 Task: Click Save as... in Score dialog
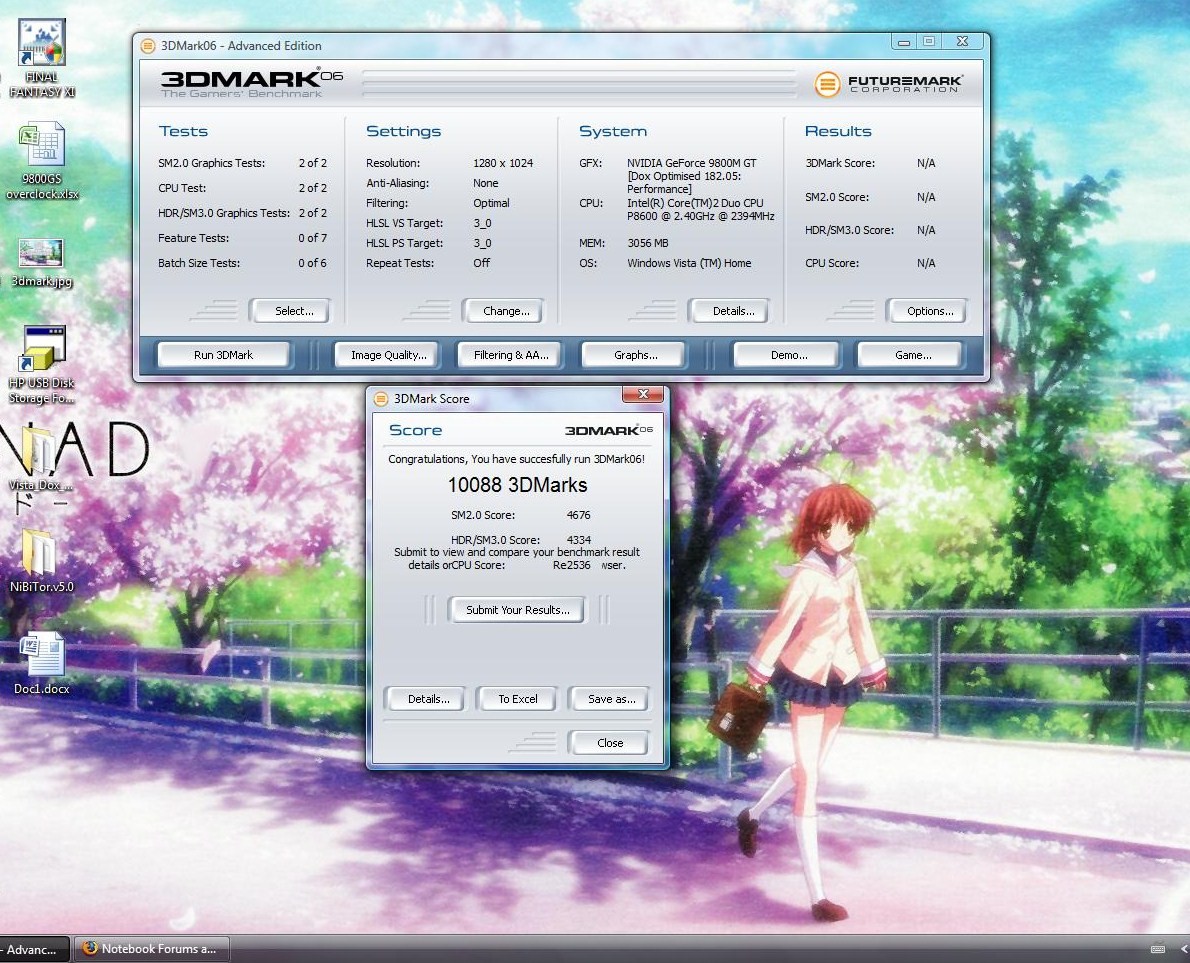(x=610, y=699)
